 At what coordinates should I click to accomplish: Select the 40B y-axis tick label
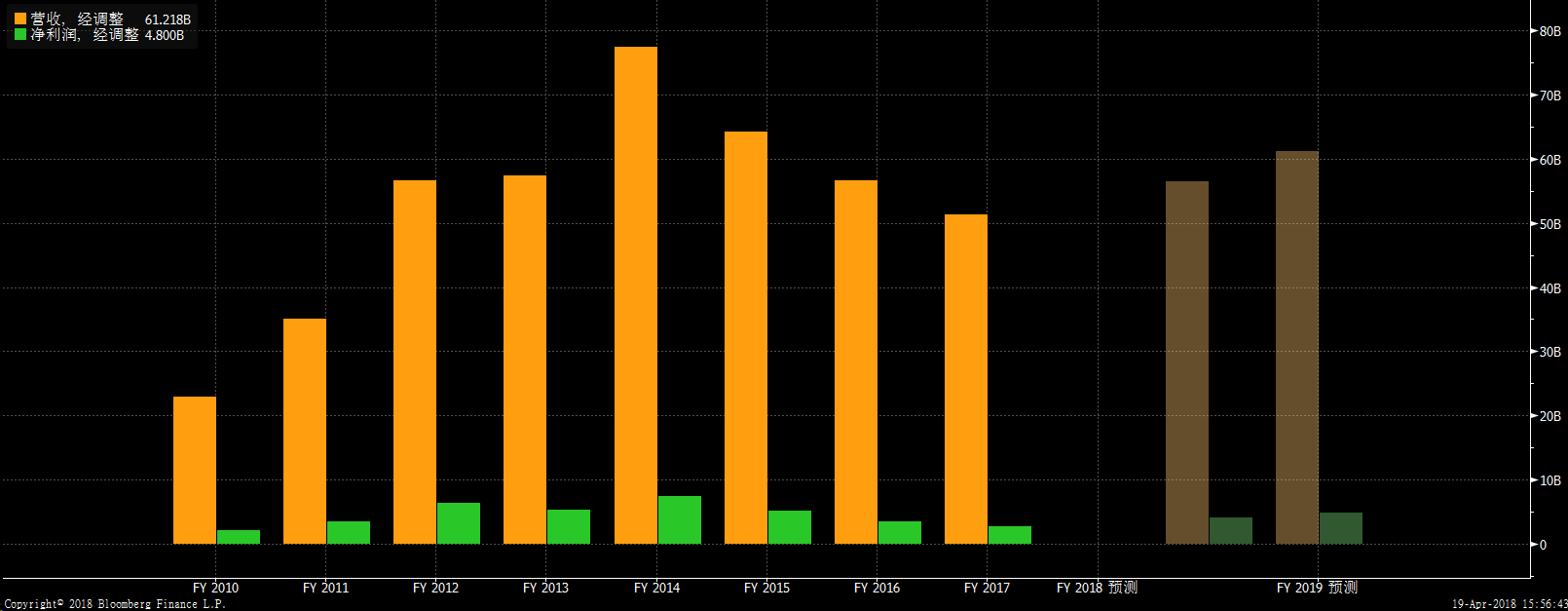point(1549,288)
